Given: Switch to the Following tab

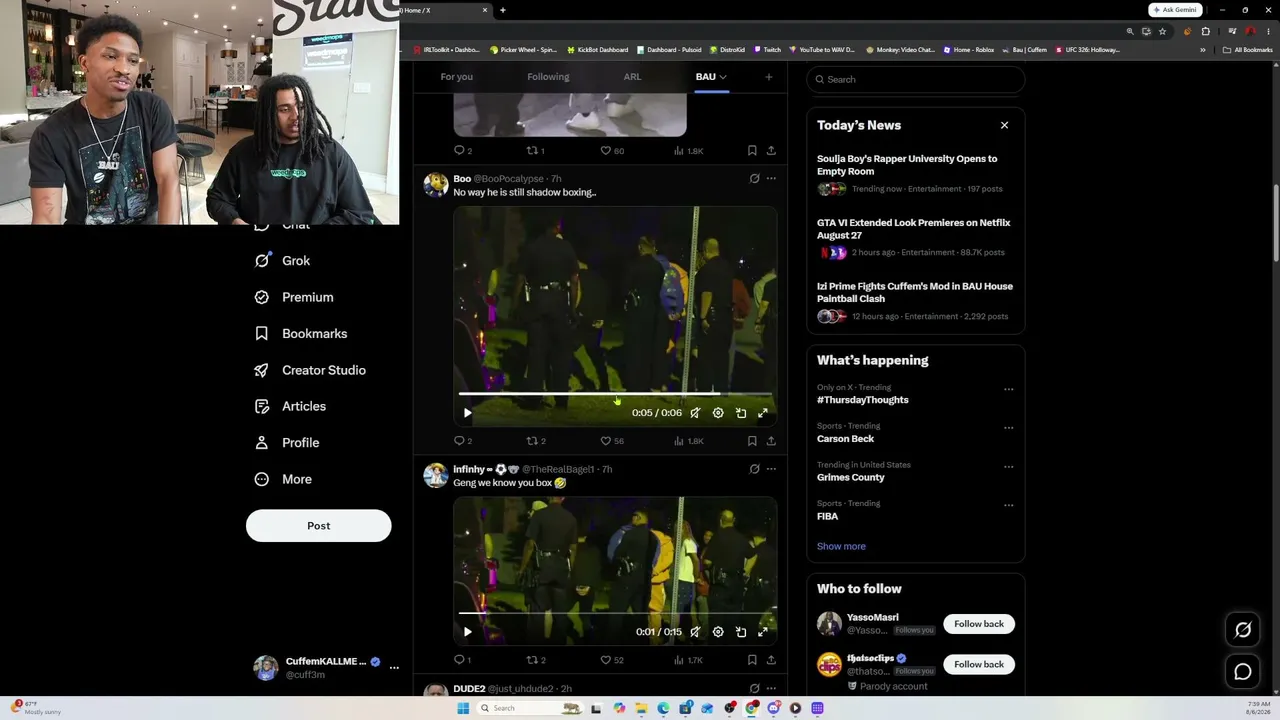Looking at the screenshot, I should pyautogui.click(x=548, y=77).
